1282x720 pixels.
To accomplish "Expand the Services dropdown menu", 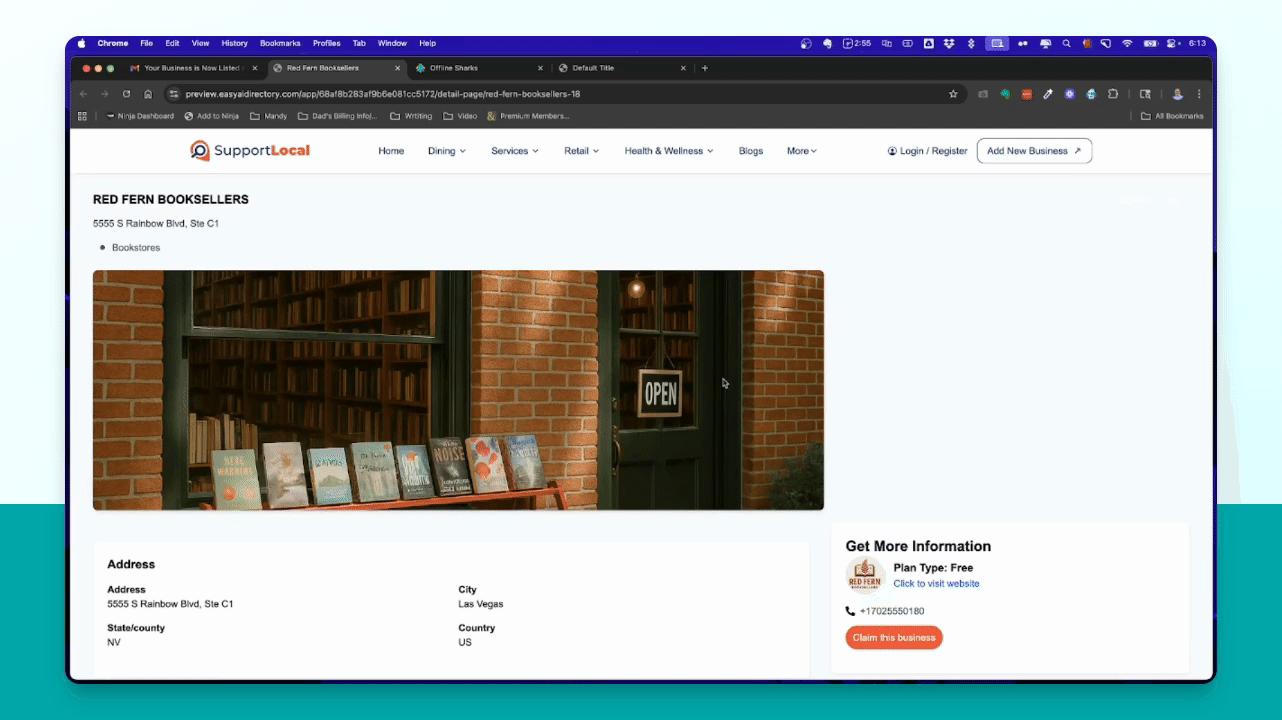I will [x=515, y=151].
